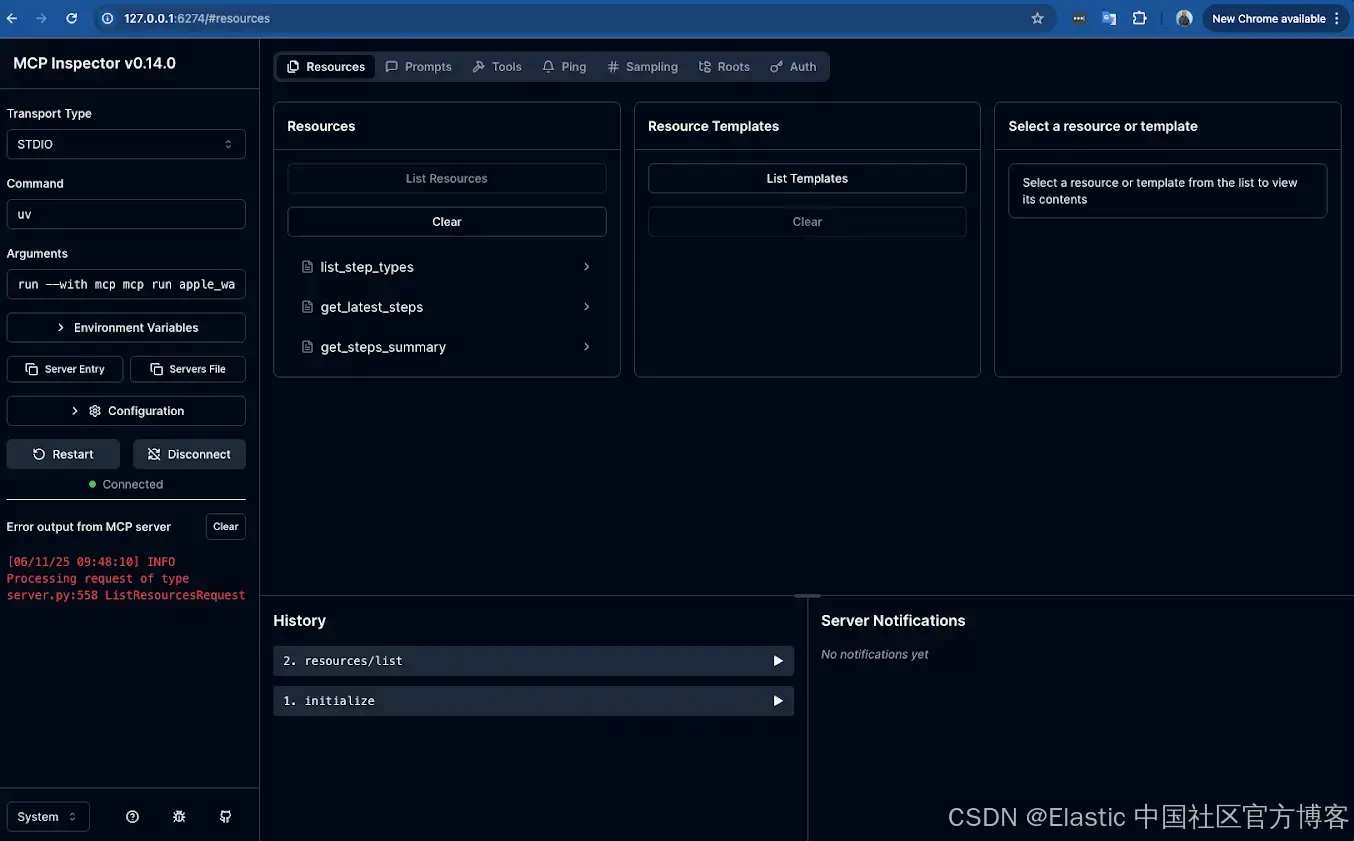
Task: Click the Command input field containing uv
Action: coord(126,214)
